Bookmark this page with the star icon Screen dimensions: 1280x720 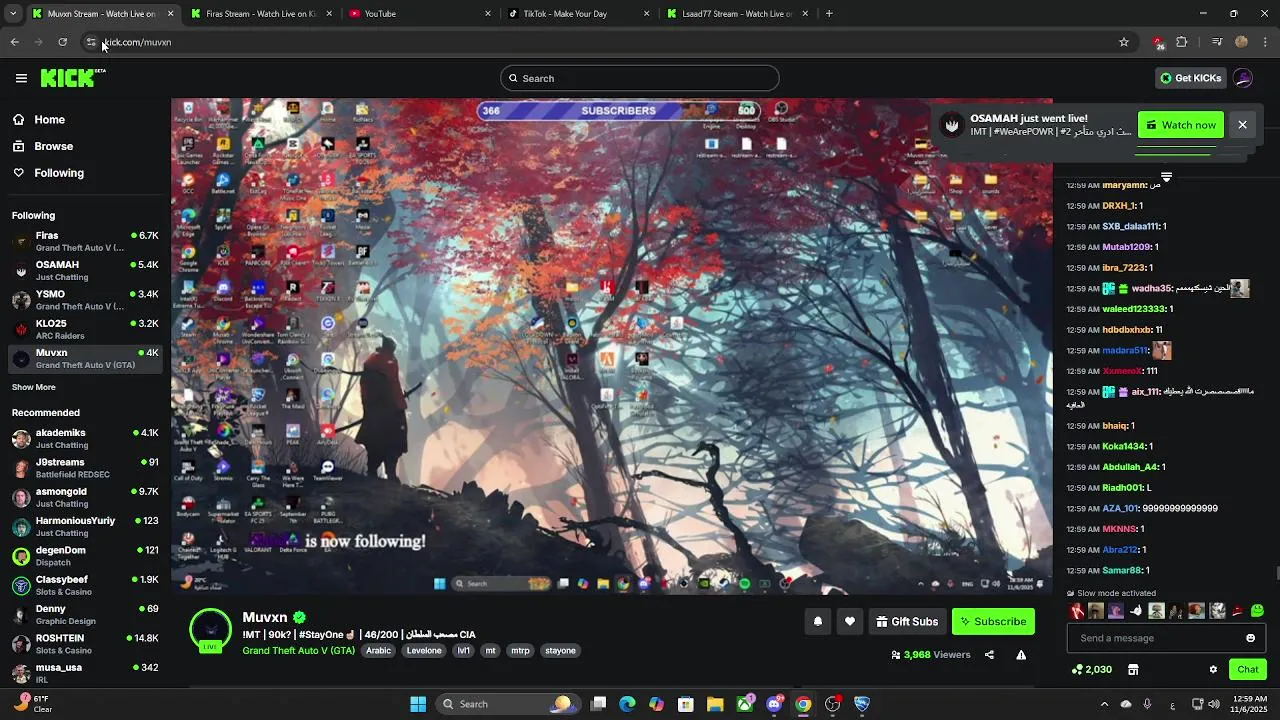point(1124,42)
